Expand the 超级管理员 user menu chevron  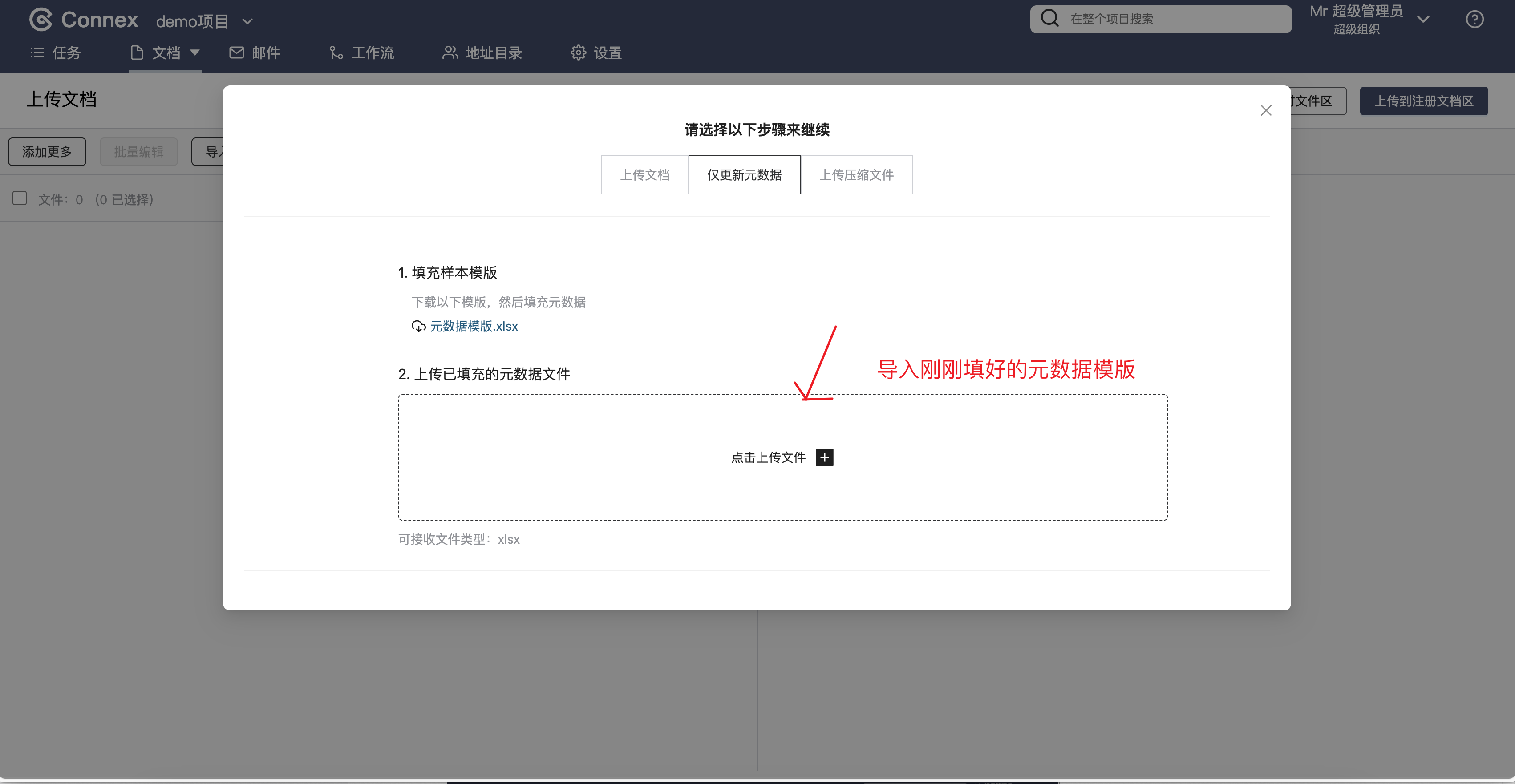point(1423,20)
